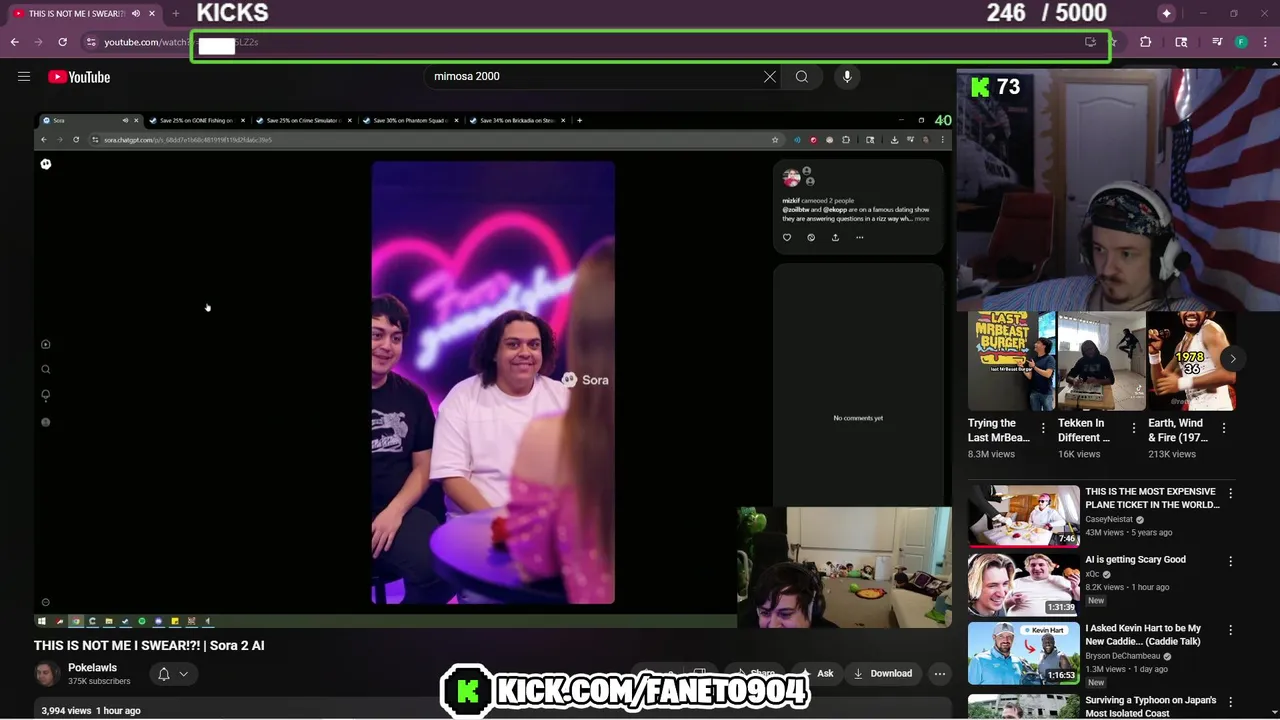The height and width of the screenshot is (720, 1280).
Task: Open Earth, Wind & Fire short thumbnail
Action: pyautogui.click(x=1190, y=361)
